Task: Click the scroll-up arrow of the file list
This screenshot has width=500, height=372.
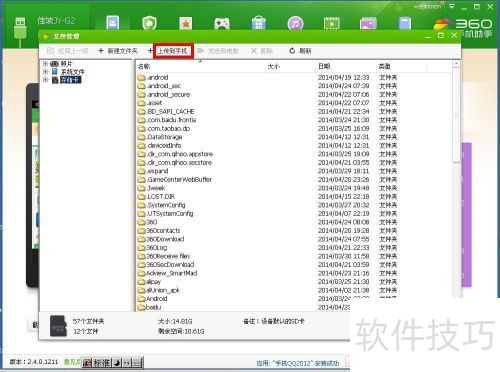Action: click(x=456, y=64)
